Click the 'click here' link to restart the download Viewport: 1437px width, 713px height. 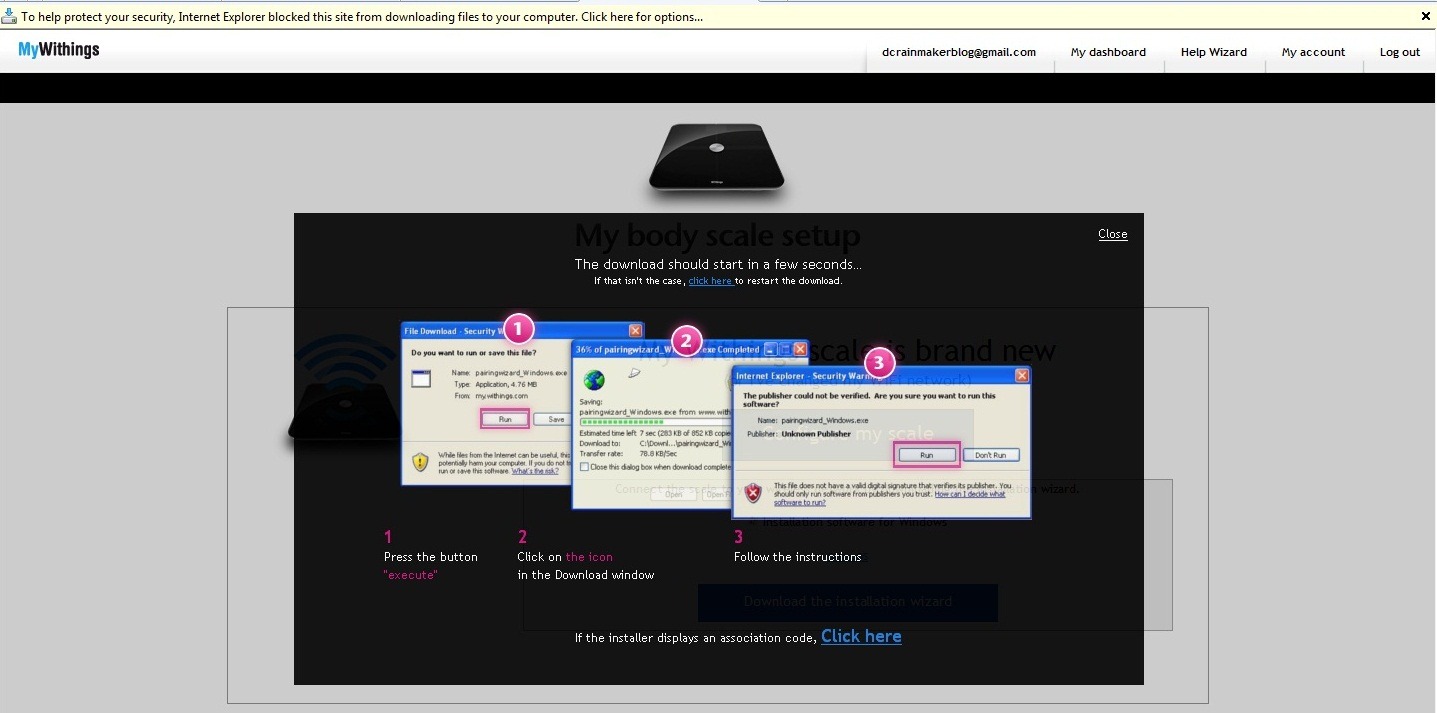pos(710,281)
